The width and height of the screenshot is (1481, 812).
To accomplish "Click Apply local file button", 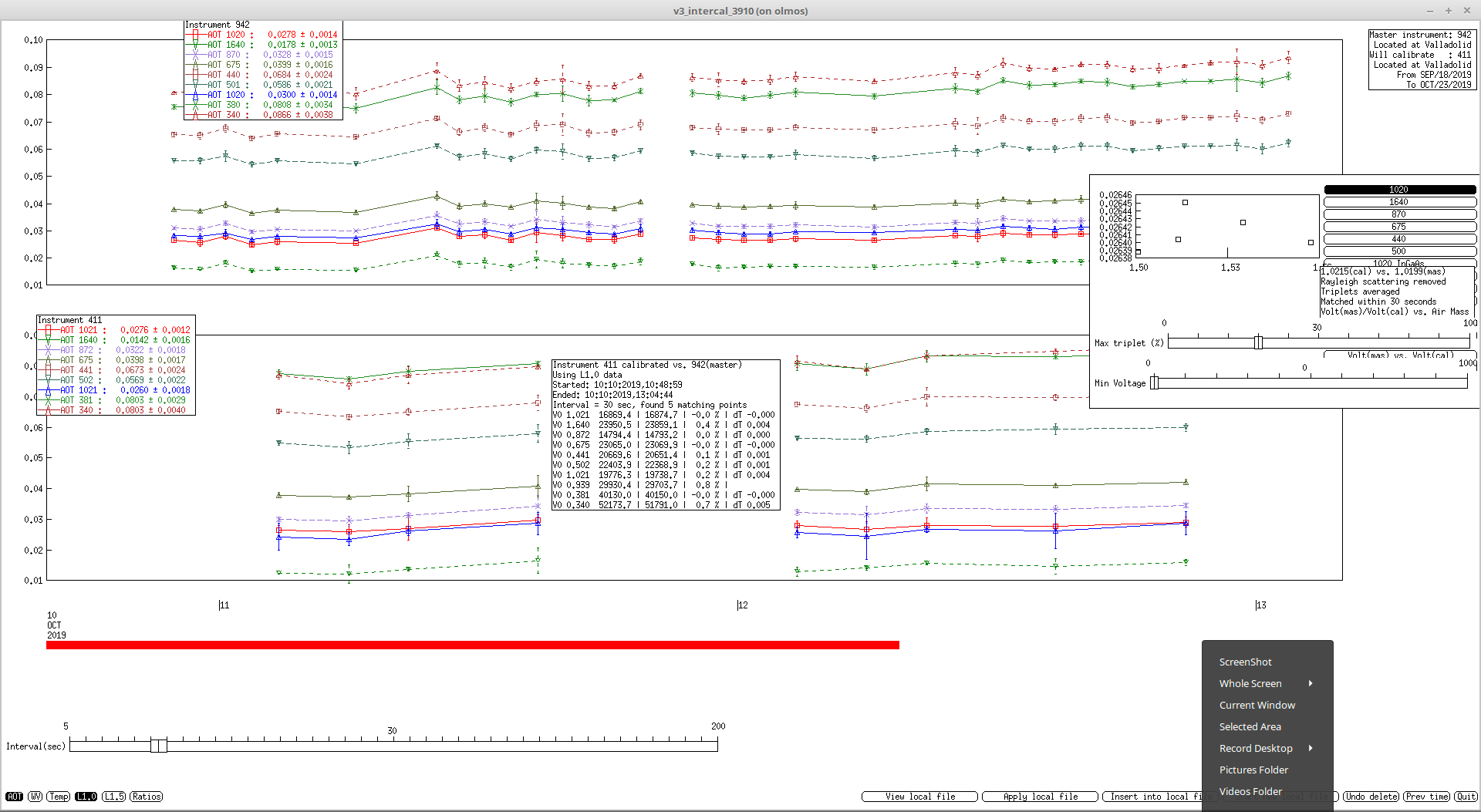I will click(1040, 797).
